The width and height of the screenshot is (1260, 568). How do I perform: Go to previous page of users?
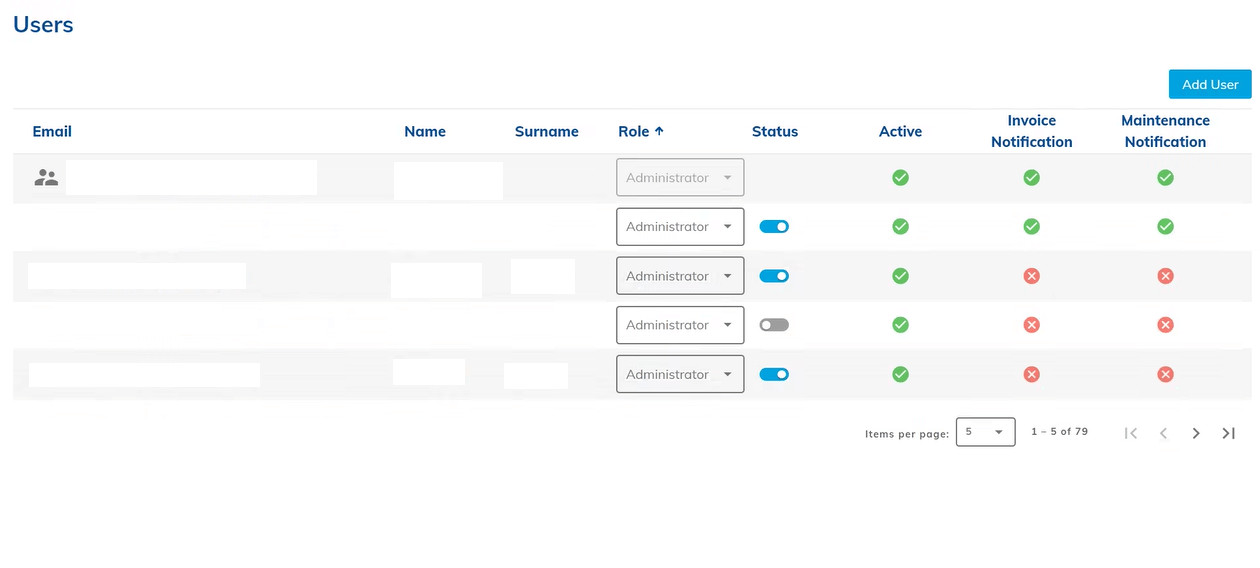pyautogui.click(x=1163, y=433)
